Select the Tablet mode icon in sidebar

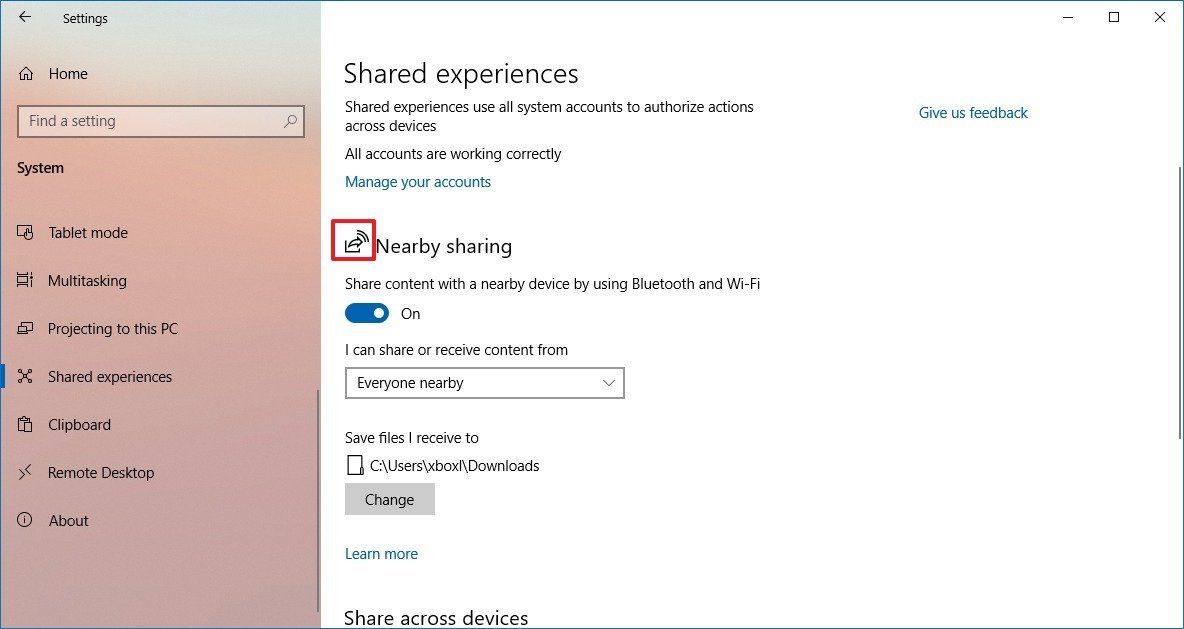pos(24,232)
